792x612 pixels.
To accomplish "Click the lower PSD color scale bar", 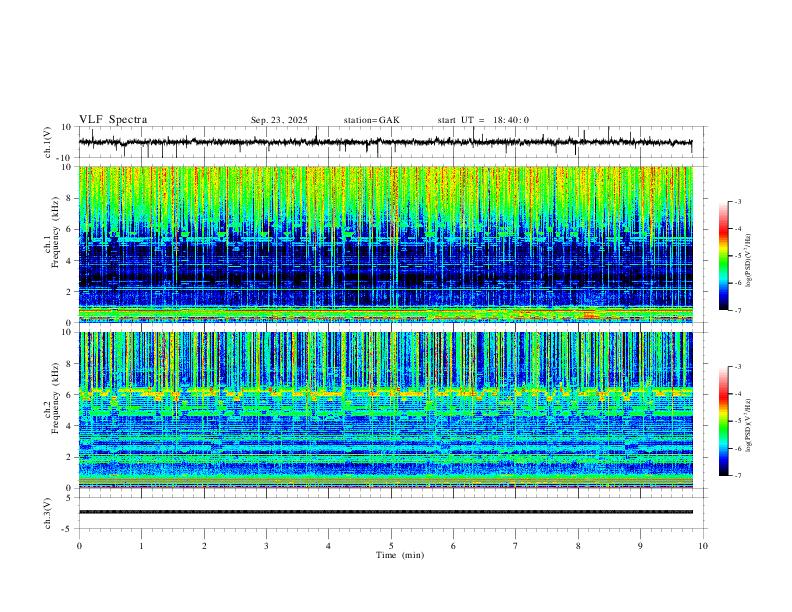I will click(x=723, y=421).
